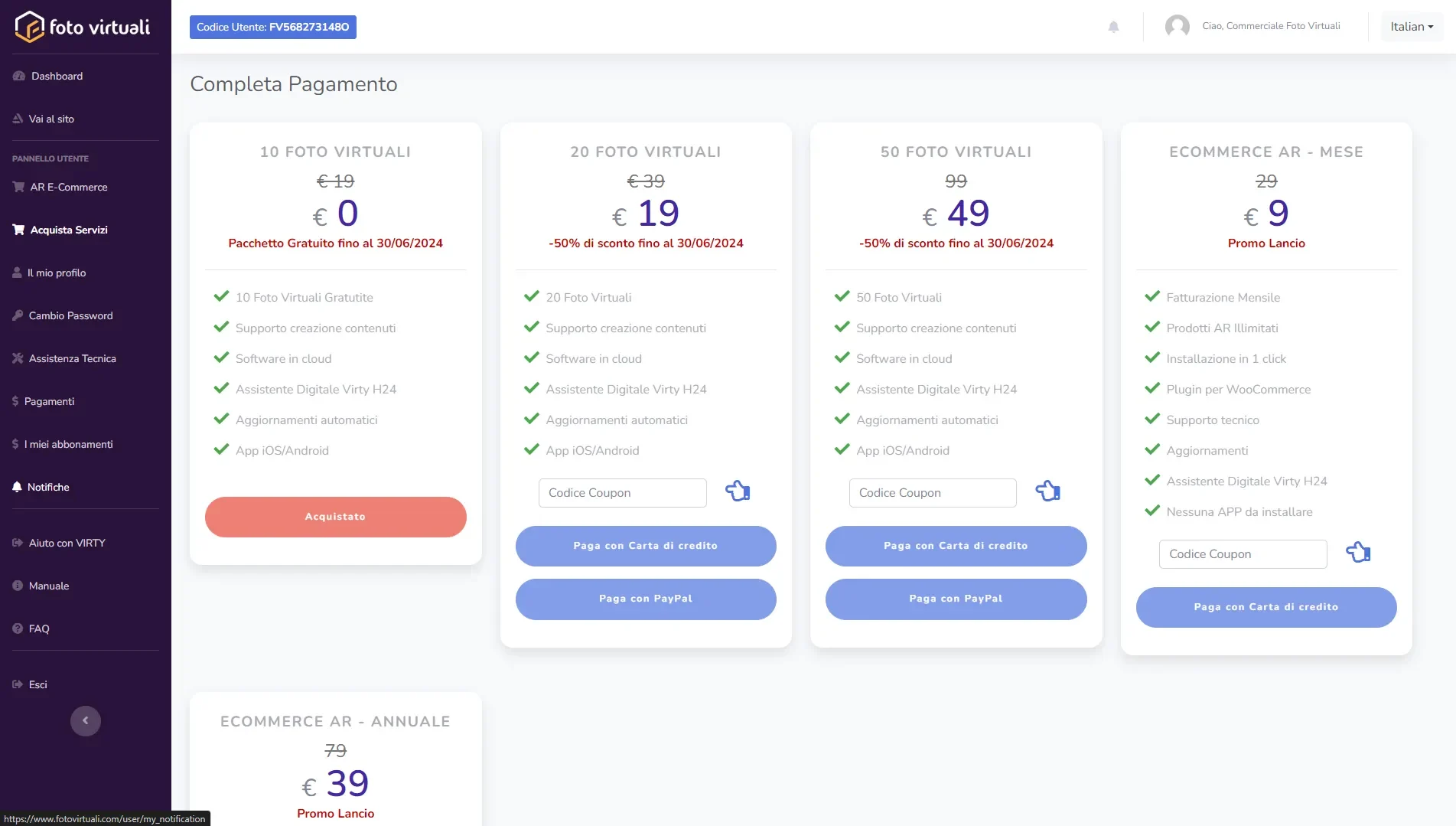Click the Notifiche bell icon in sidebar
Screen dimensions: 1456x826
(x=17, y=487)
